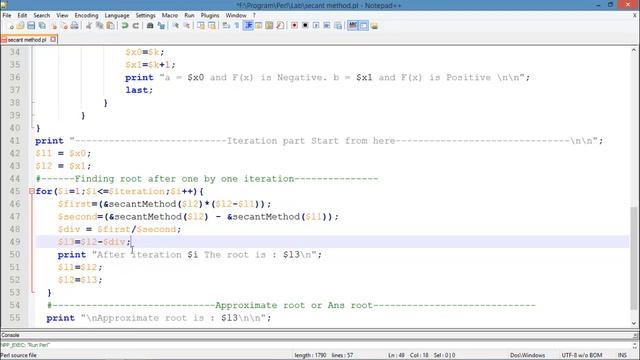
Task: Click the INS status bar indicator
Action: click(x=622, y=355)
